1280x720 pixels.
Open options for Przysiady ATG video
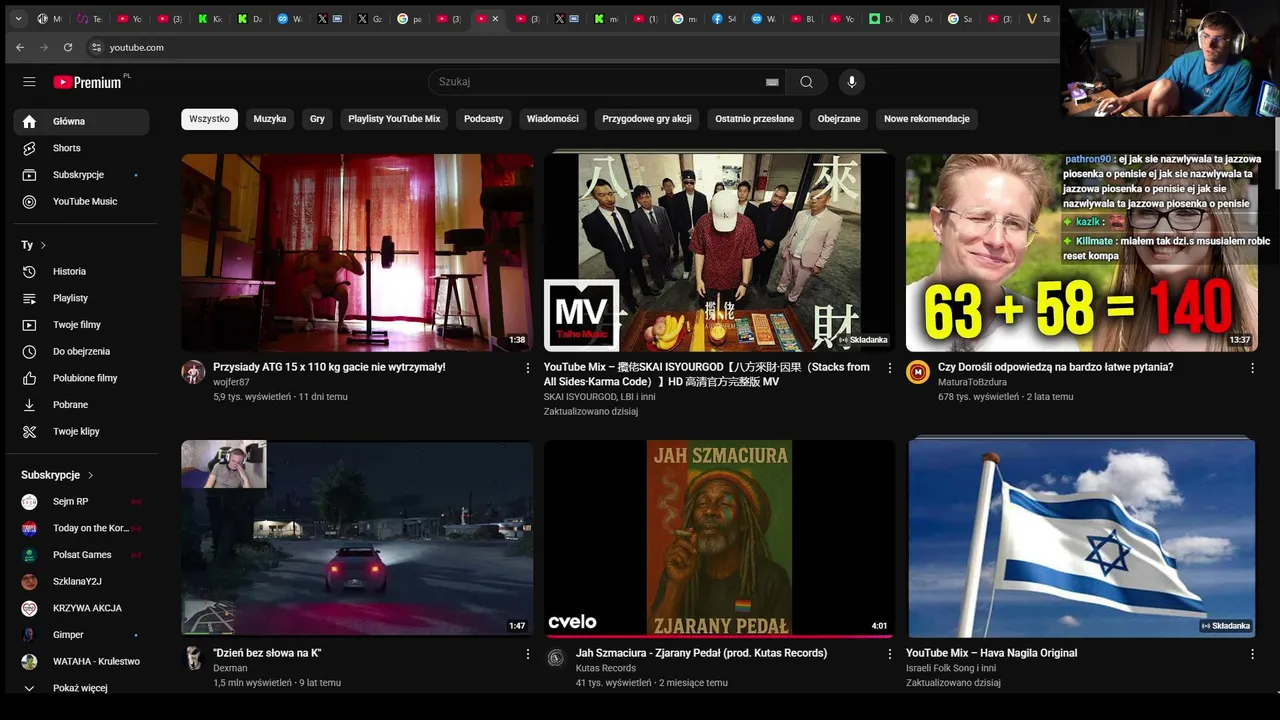(x=528, y=368)
